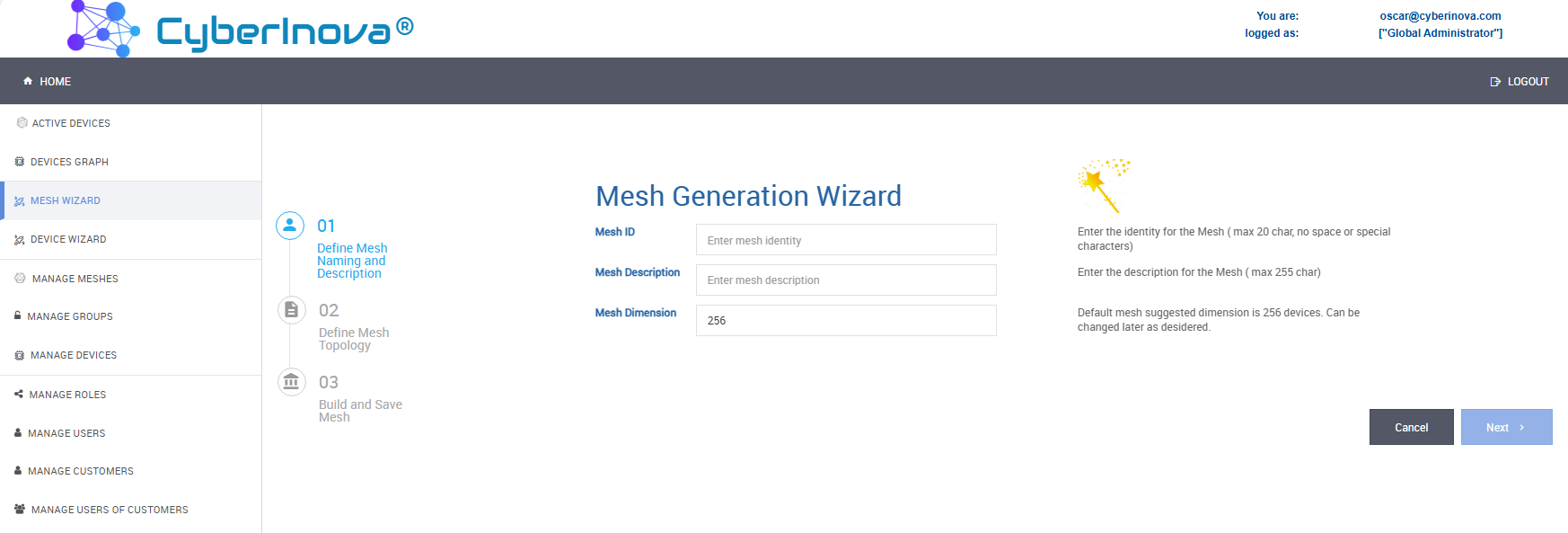Click the CyberInova network logo icon
The width and height of the screenshot is (1568, 533).
pyautogui.click(x=103, y=28)
